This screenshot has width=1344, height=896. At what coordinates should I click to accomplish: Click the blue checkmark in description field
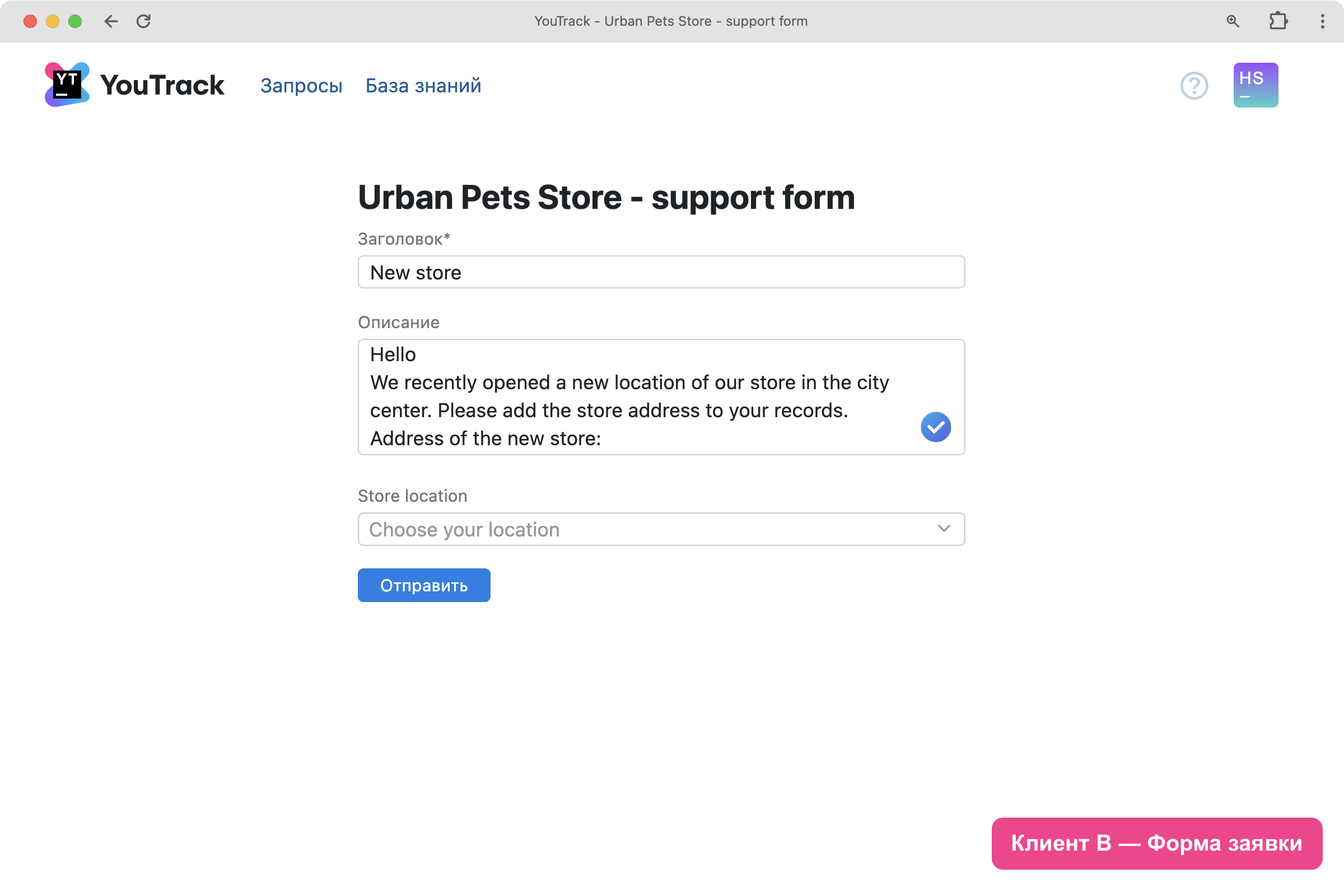pyautogui.click(x=935, y=427)
